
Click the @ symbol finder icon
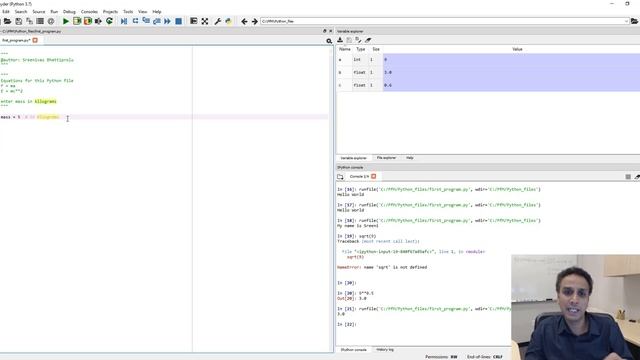51,21
